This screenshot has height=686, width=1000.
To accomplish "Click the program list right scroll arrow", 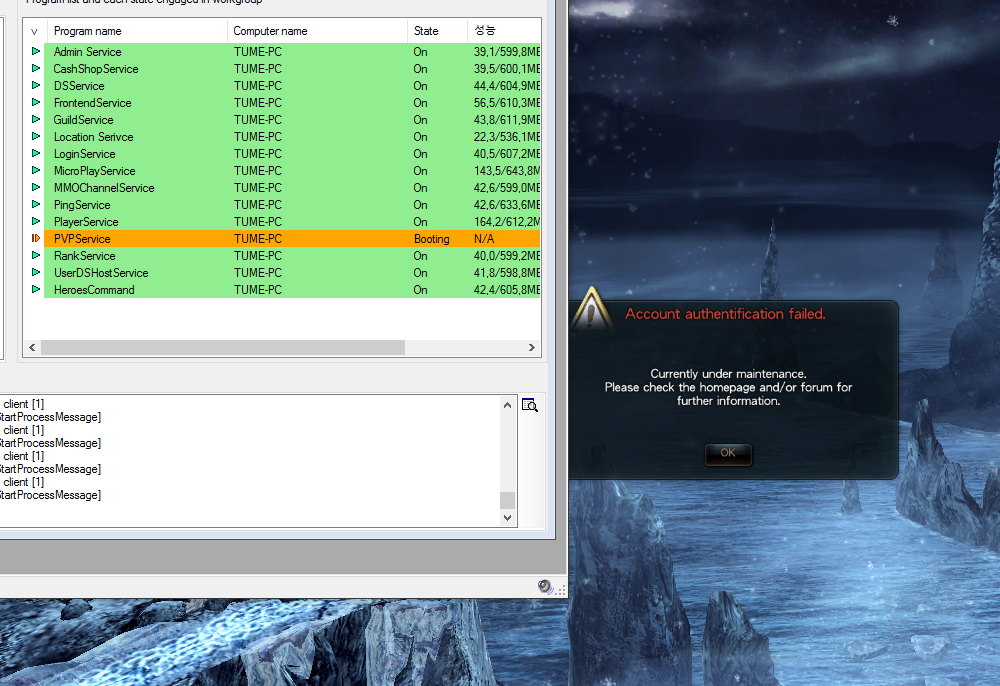I will (x=532, y=347).
